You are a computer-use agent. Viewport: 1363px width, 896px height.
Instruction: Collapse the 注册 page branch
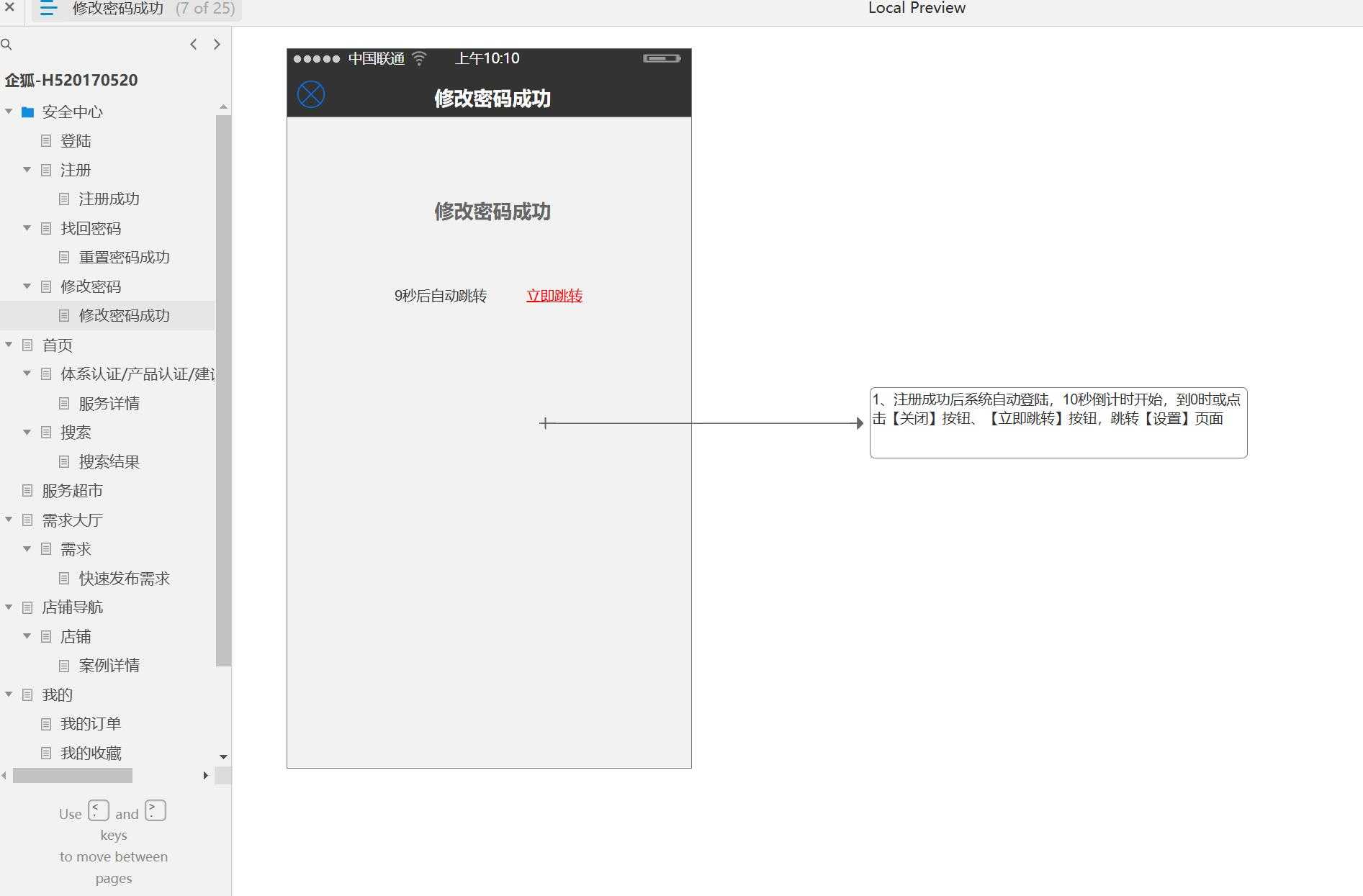(27, 170)
